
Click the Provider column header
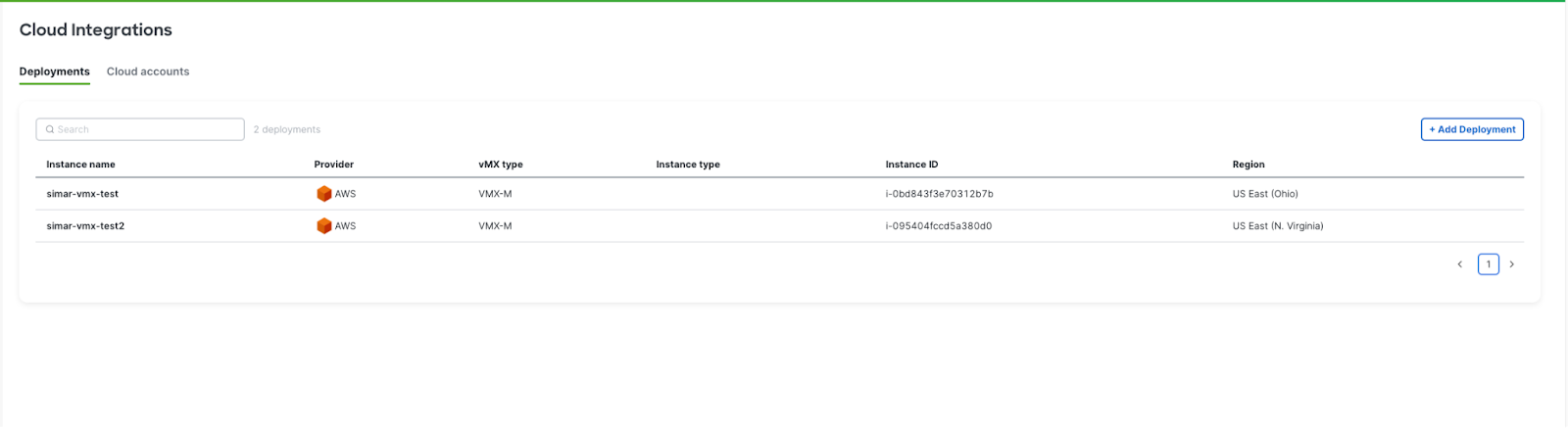334,165
